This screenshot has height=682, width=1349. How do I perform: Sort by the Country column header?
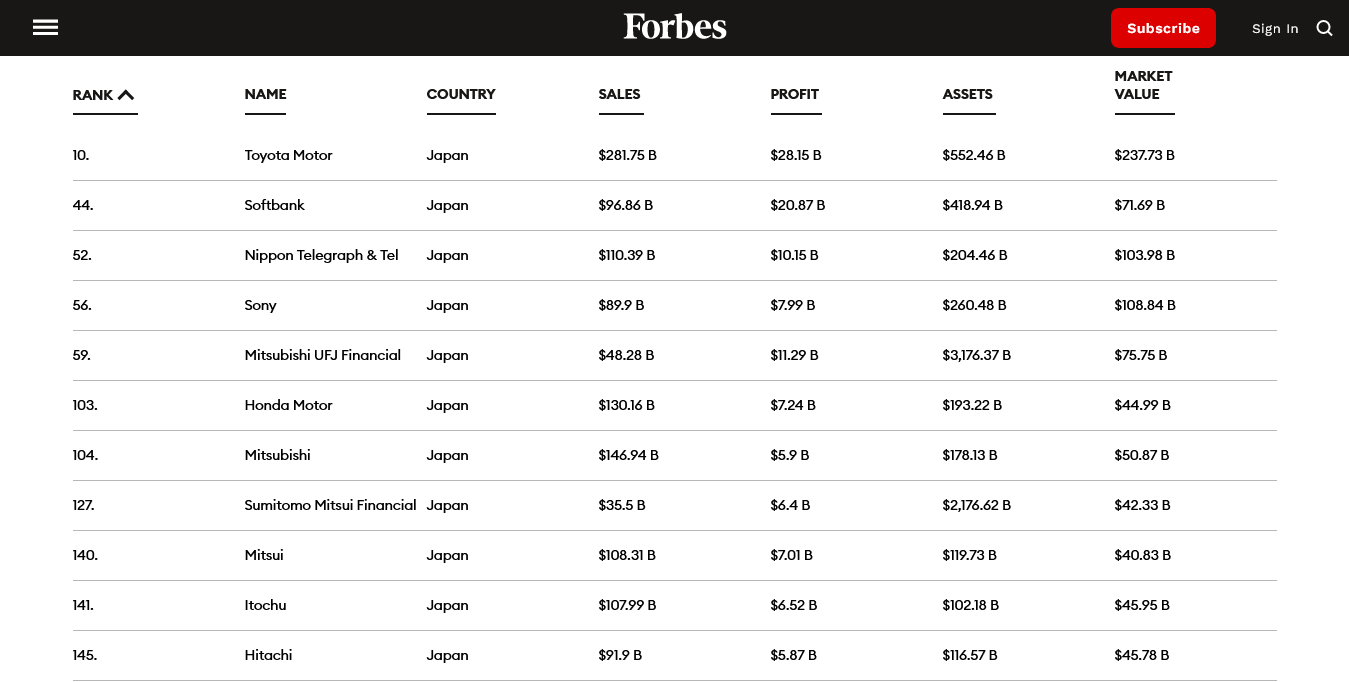(x=460, y=94)
